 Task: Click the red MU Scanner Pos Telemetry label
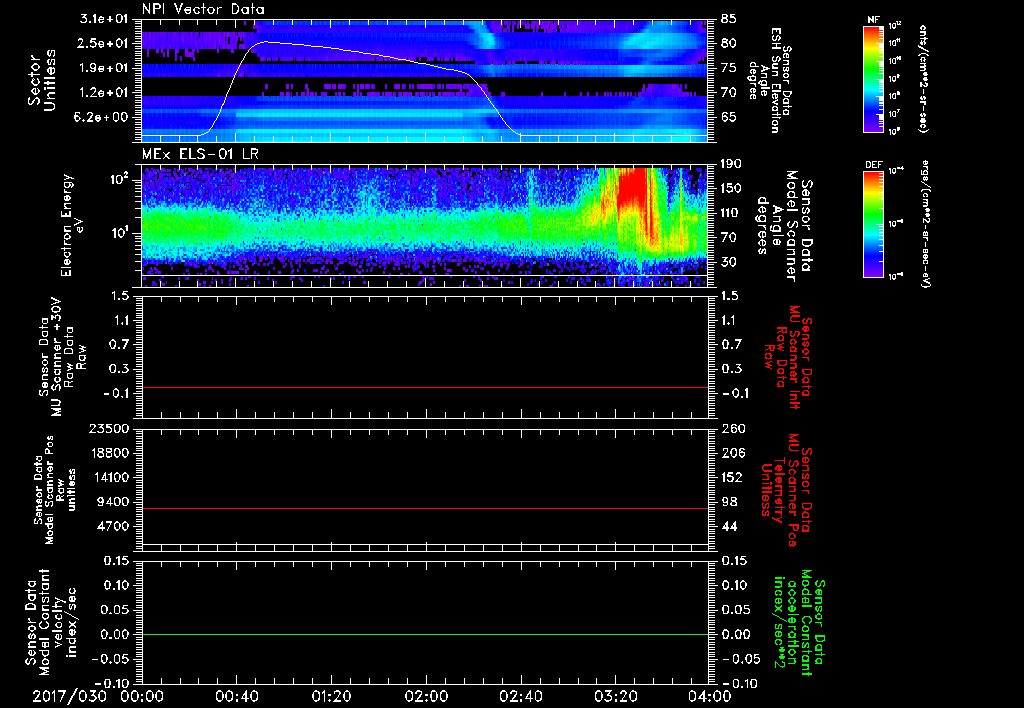click(x=787, y=490)
